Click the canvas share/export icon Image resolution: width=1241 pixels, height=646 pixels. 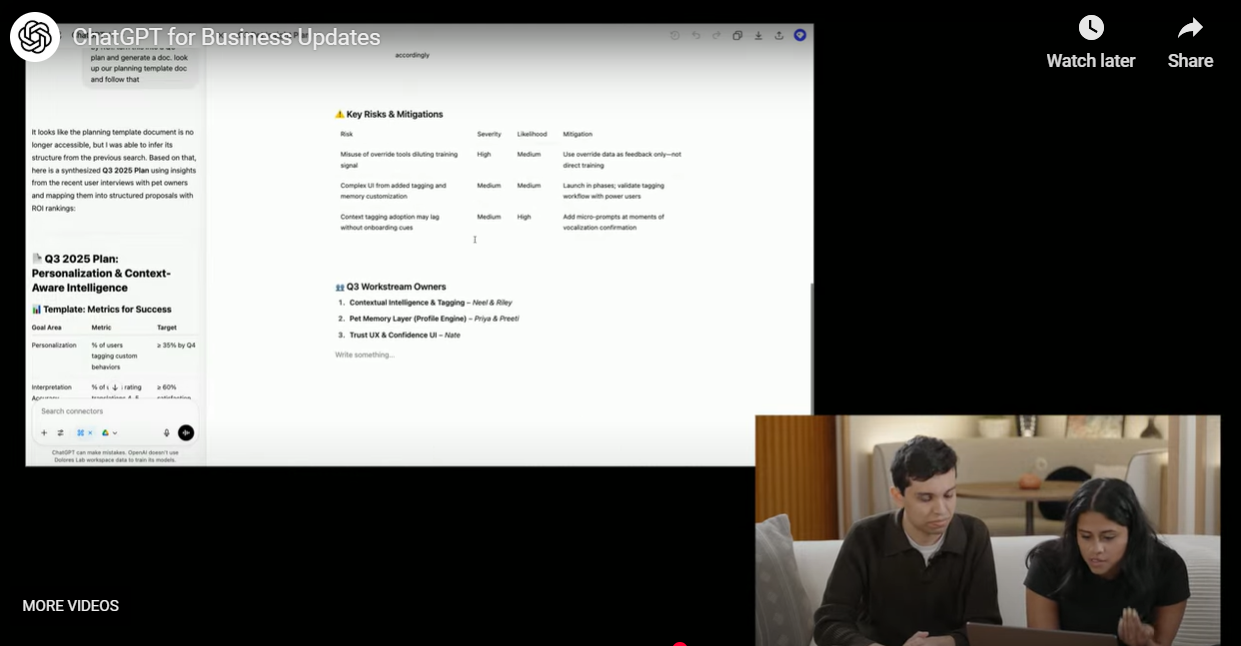click(x=779, y=35)
